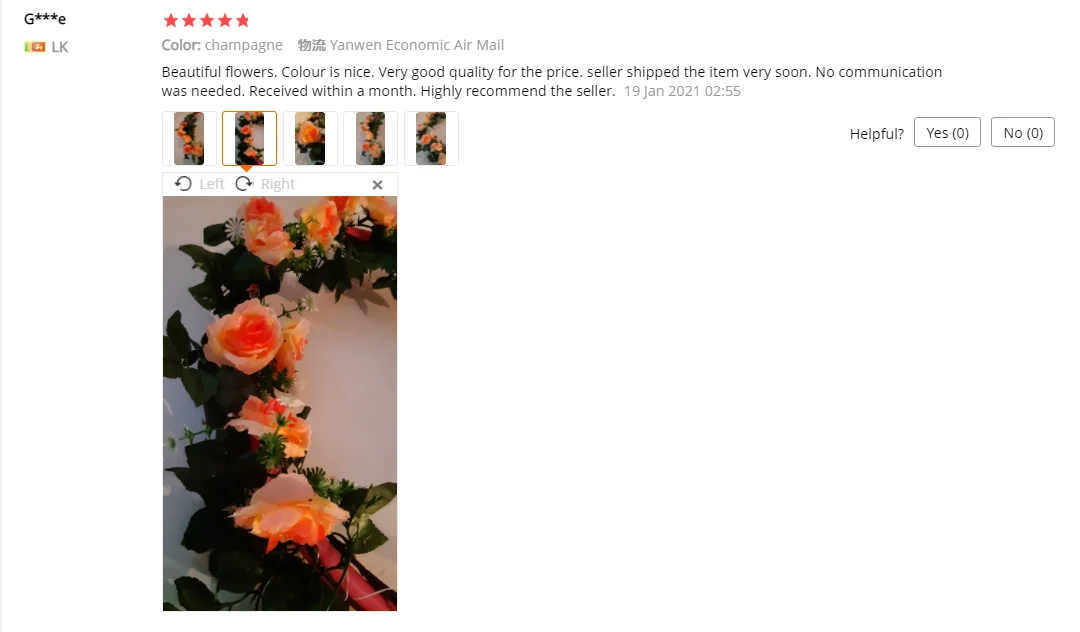The image size is (1080, 632).
Task: Click the Sri Lanka flag icon
Action: click(x=34, y=47)
